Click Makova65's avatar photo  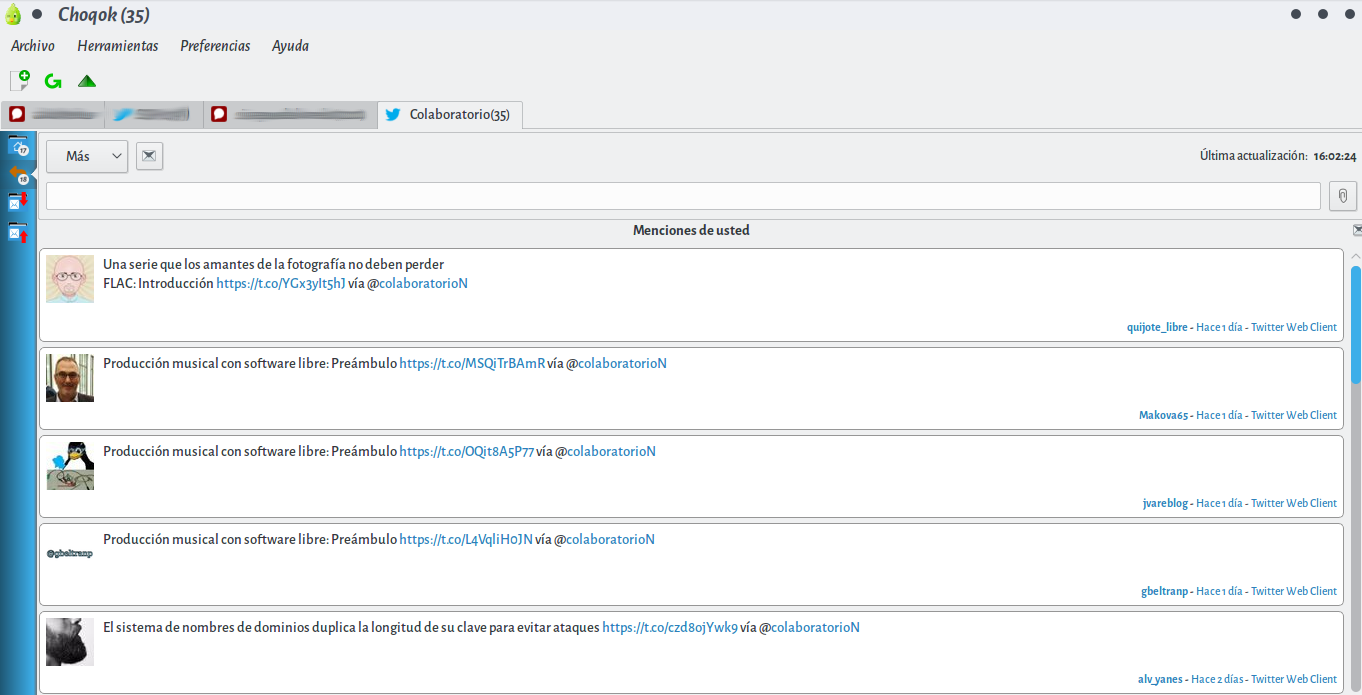[70, 378]
